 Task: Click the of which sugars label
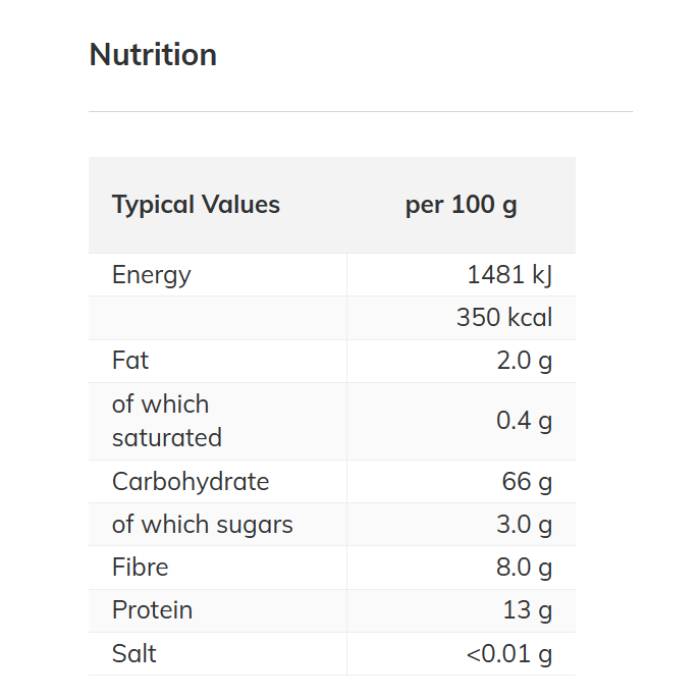203,525
